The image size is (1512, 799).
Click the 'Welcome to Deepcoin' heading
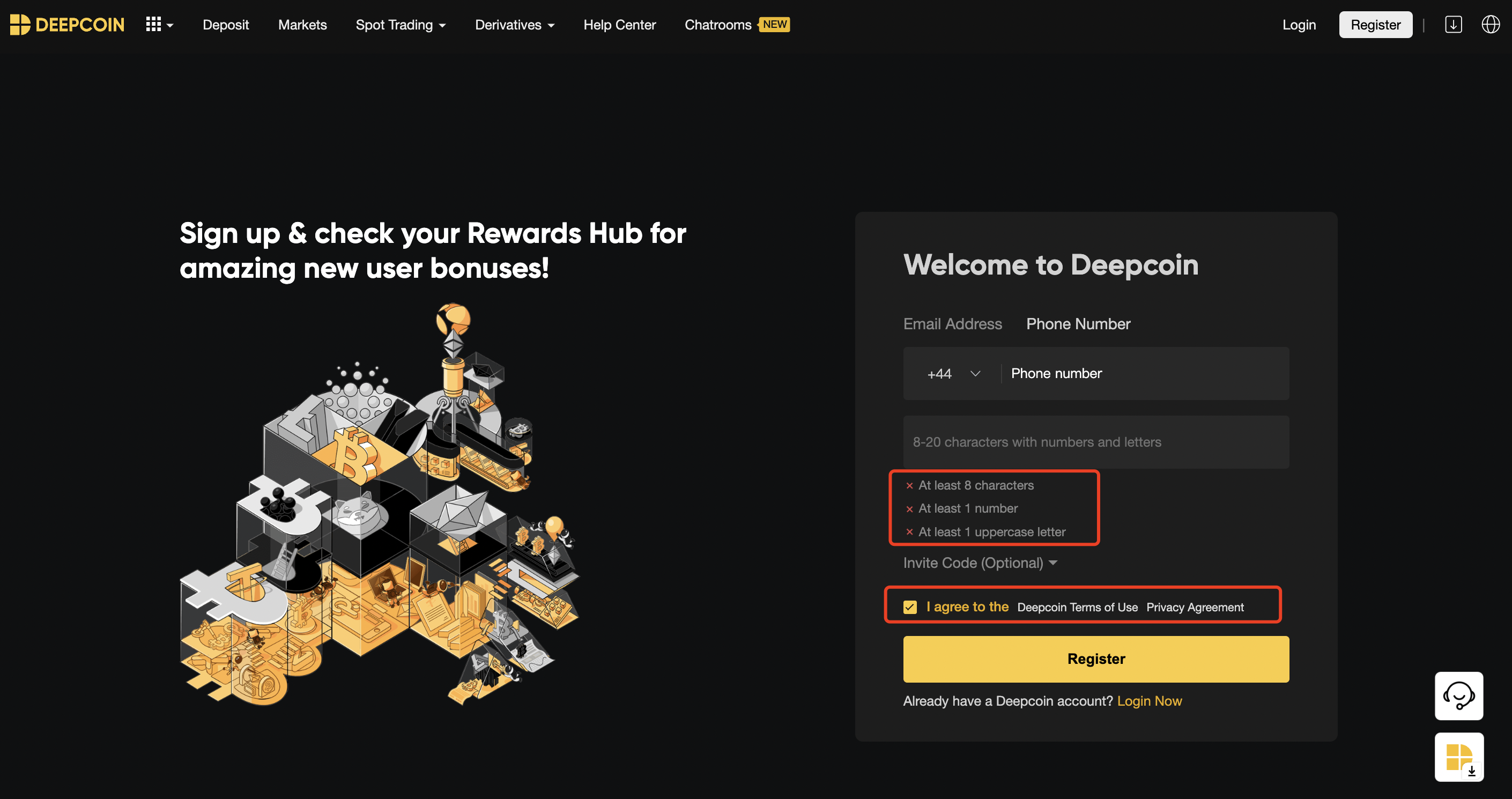1051,265
